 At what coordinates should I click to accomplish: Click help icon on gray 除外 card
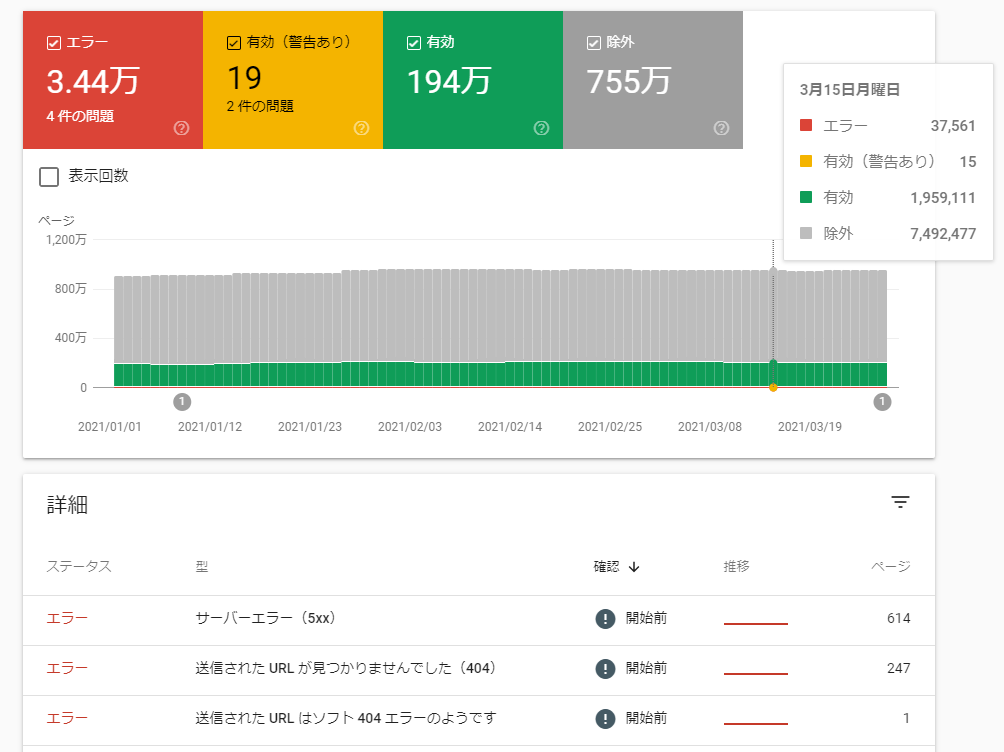722,128
